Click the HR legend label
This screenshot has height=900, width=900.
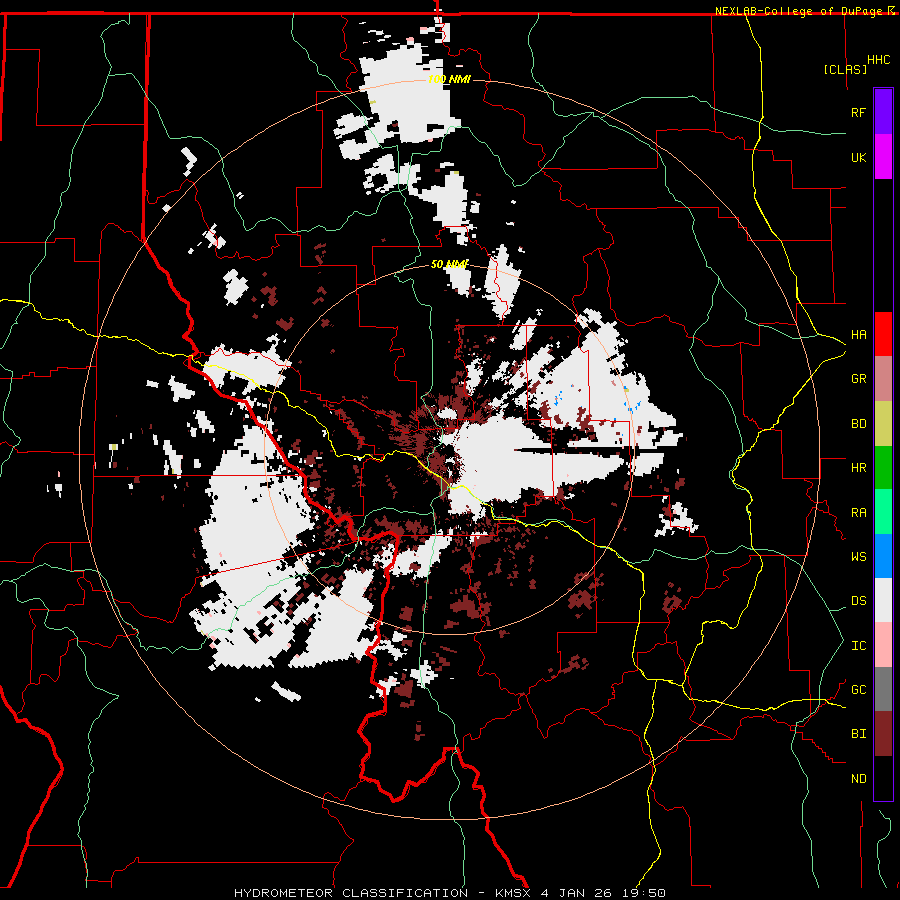point(858,468)
